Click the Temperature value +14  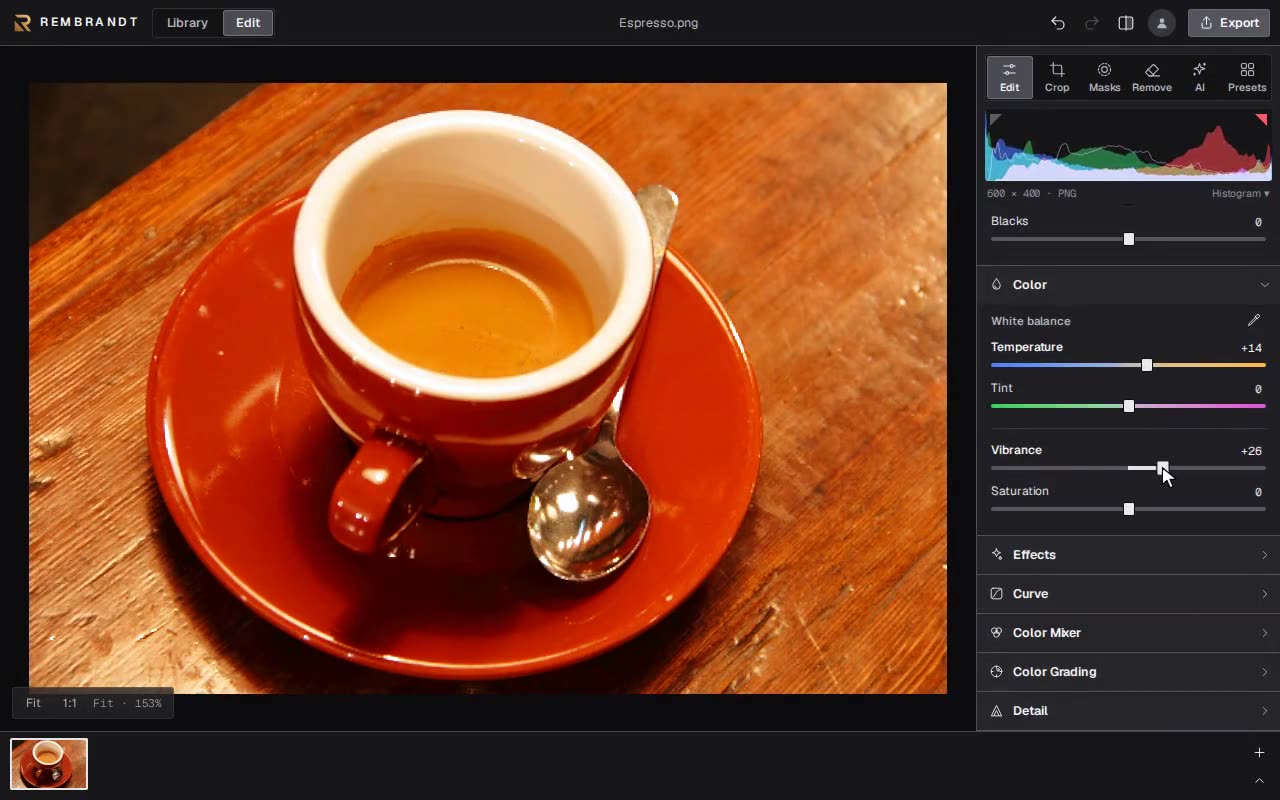pos(1251,348)
